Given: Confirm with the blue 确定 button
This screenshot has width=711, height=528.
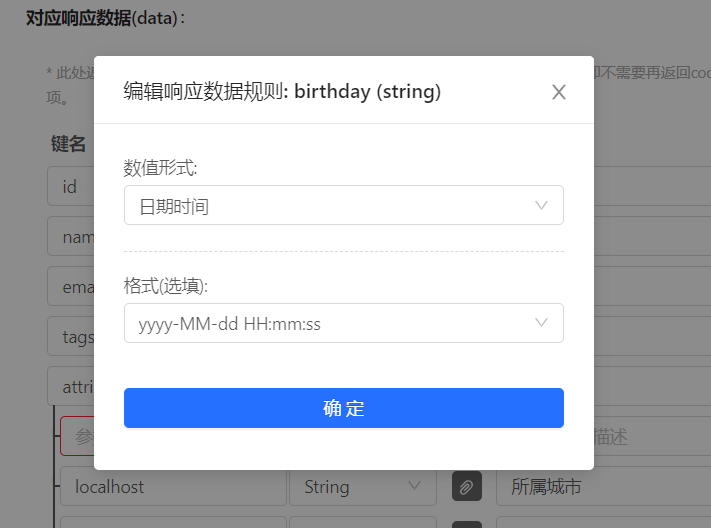Looking at the screenshot, I should (344, 408).
